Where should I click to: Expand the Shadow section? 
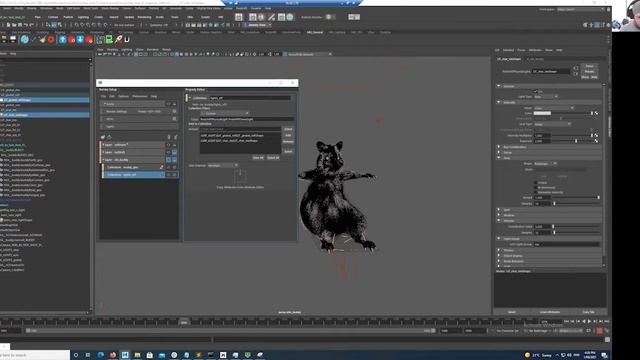click(x=499, y=215)
